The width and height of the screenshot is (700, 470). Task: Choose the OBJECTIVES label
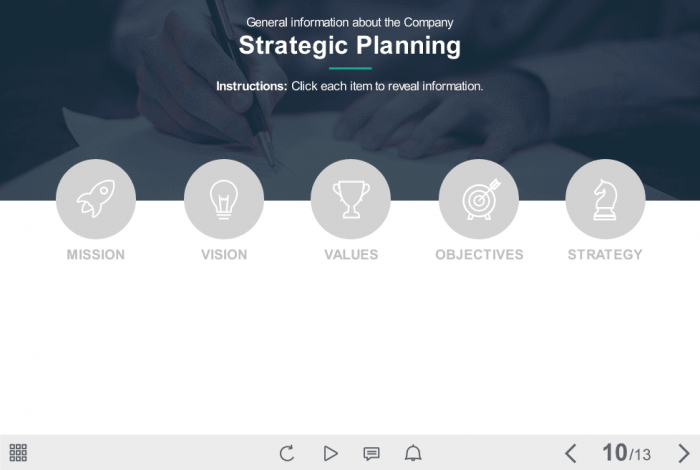[479, 255]
